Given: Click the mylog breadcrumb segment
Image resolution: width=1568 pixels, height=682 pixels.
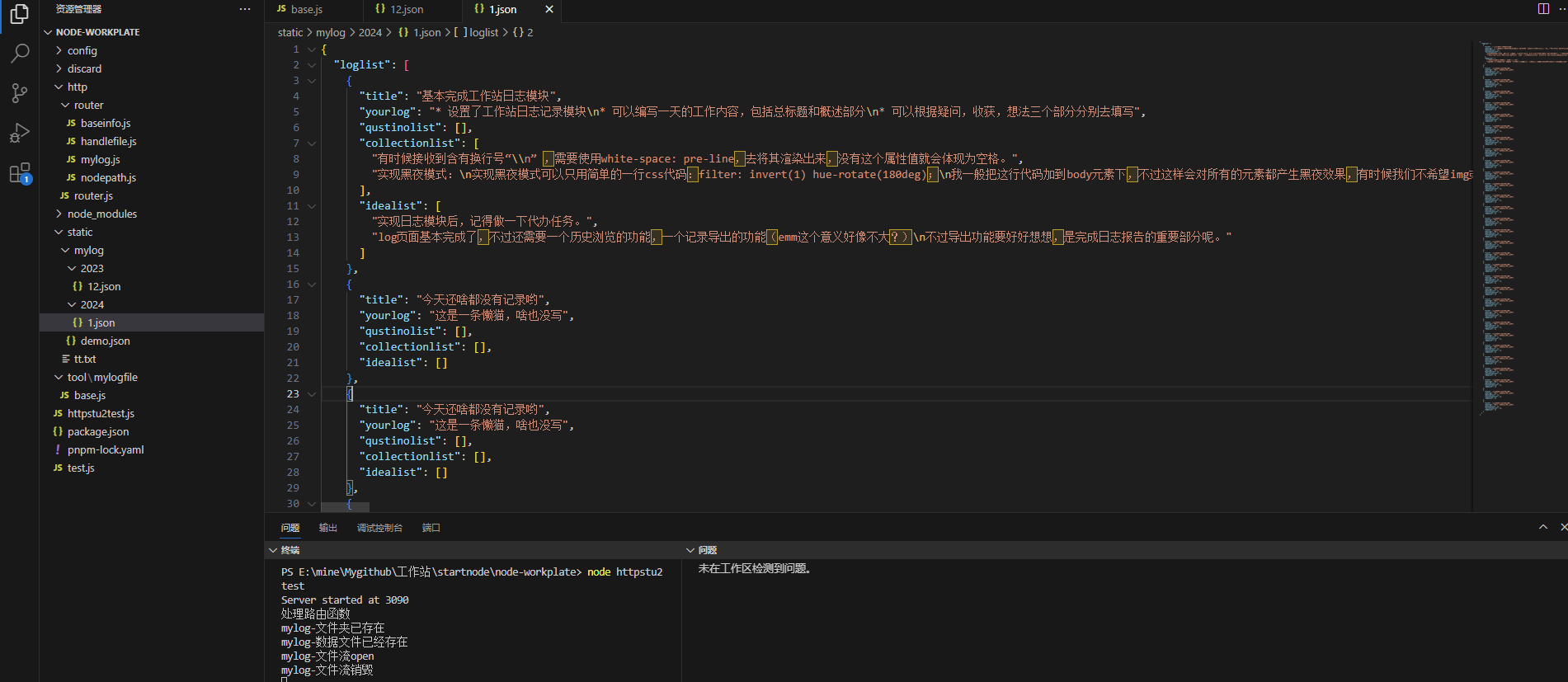Looking at the screenshot, I should [x=331, y=32].
